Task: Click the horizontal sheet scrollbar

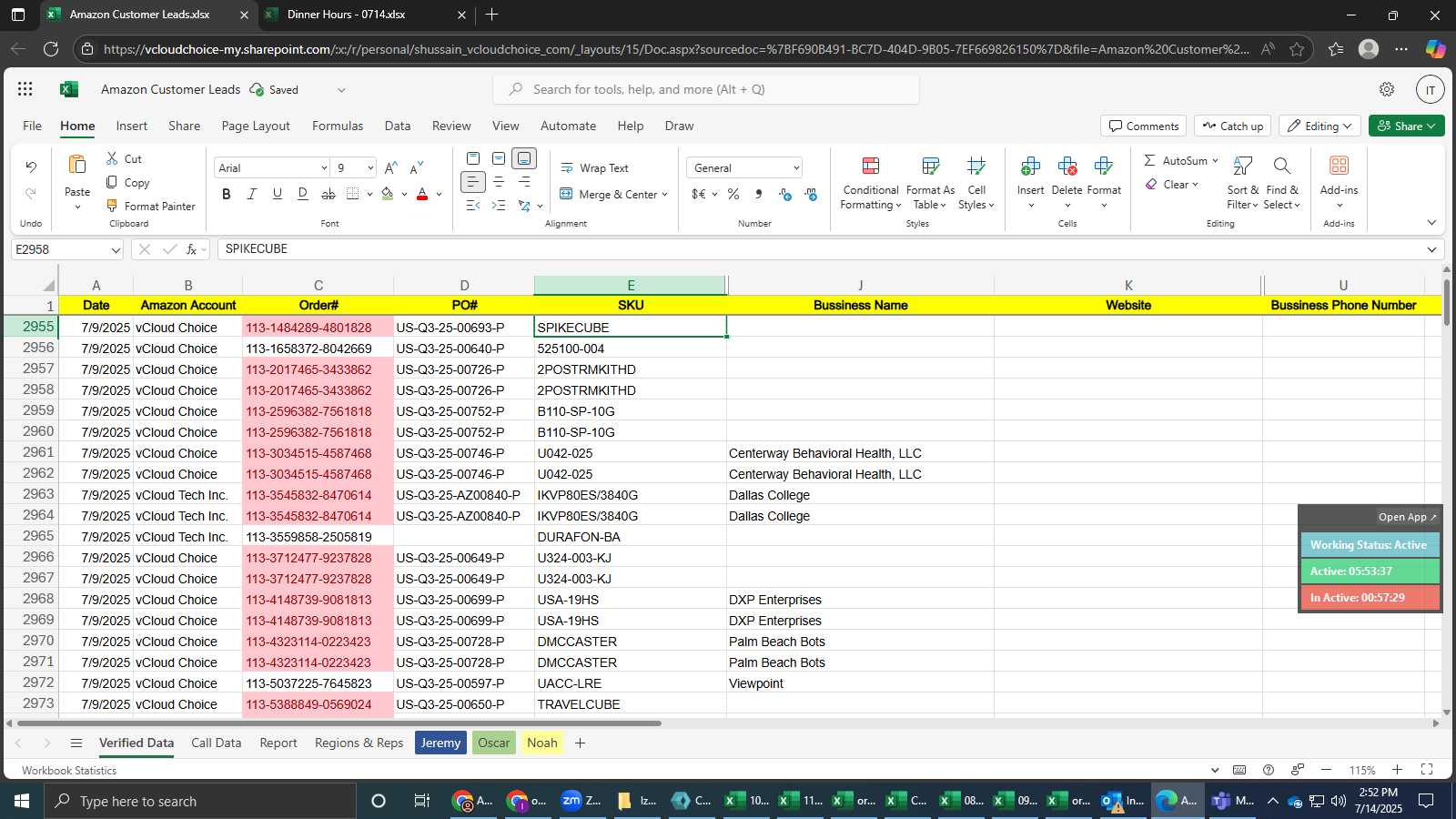Action: pyautogui.click(x=339, y=723)
